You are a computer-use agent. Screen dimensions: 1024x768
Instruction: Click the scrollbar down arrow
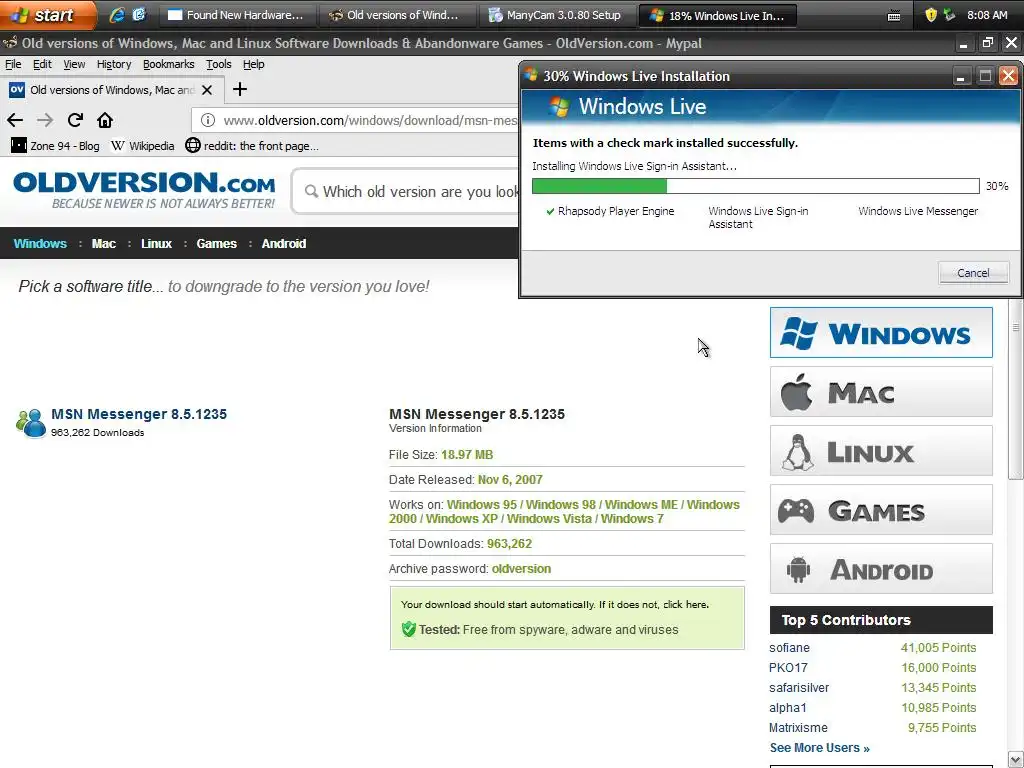point(1016,760)
